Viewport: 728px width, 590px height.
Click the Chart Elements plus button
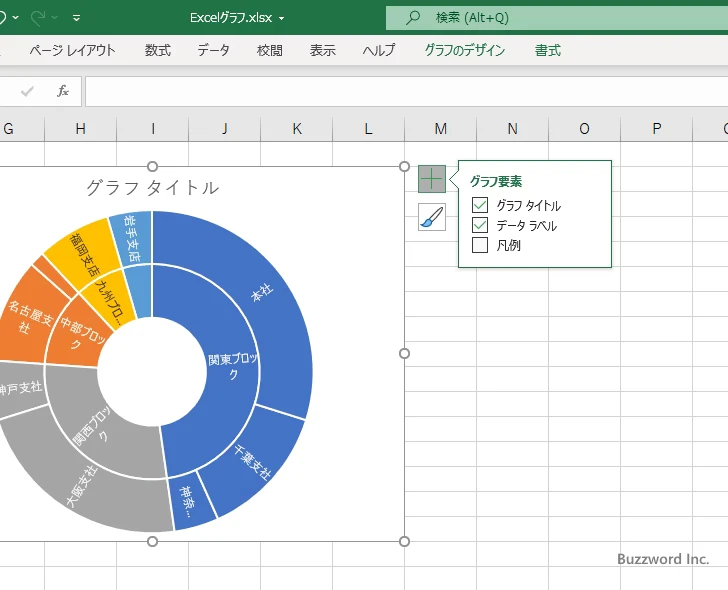click(432, 179)
